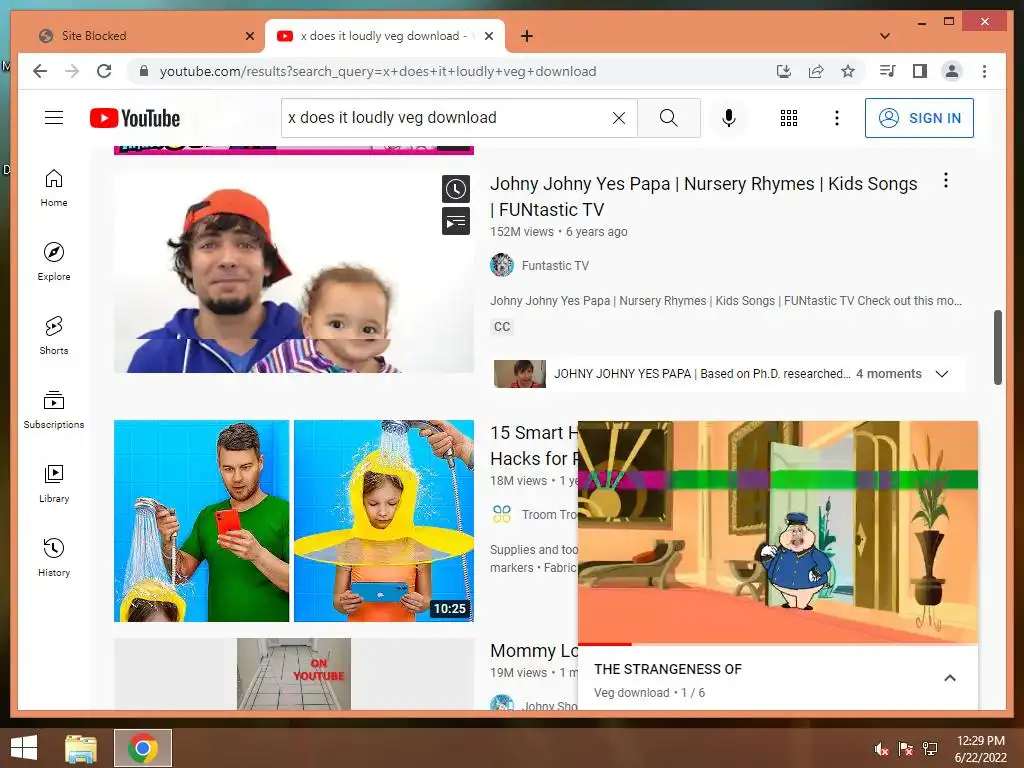Viewport: 1024px width, 768px height.
Task: Open Subscriptions in the sidebar
Action: (54, 409)
